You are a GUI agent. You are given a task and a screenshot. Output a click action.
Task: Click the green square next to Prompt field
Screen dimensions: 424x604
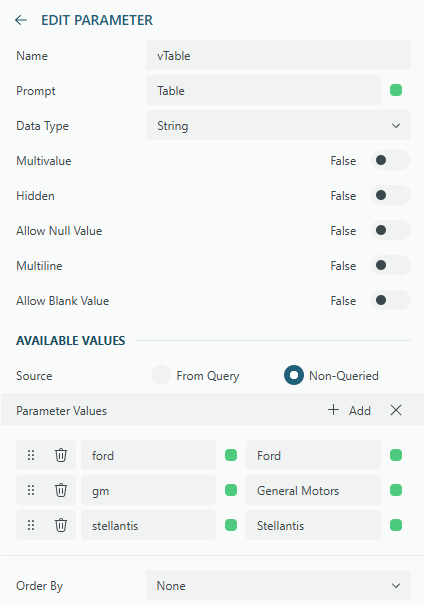pos(396,90)
